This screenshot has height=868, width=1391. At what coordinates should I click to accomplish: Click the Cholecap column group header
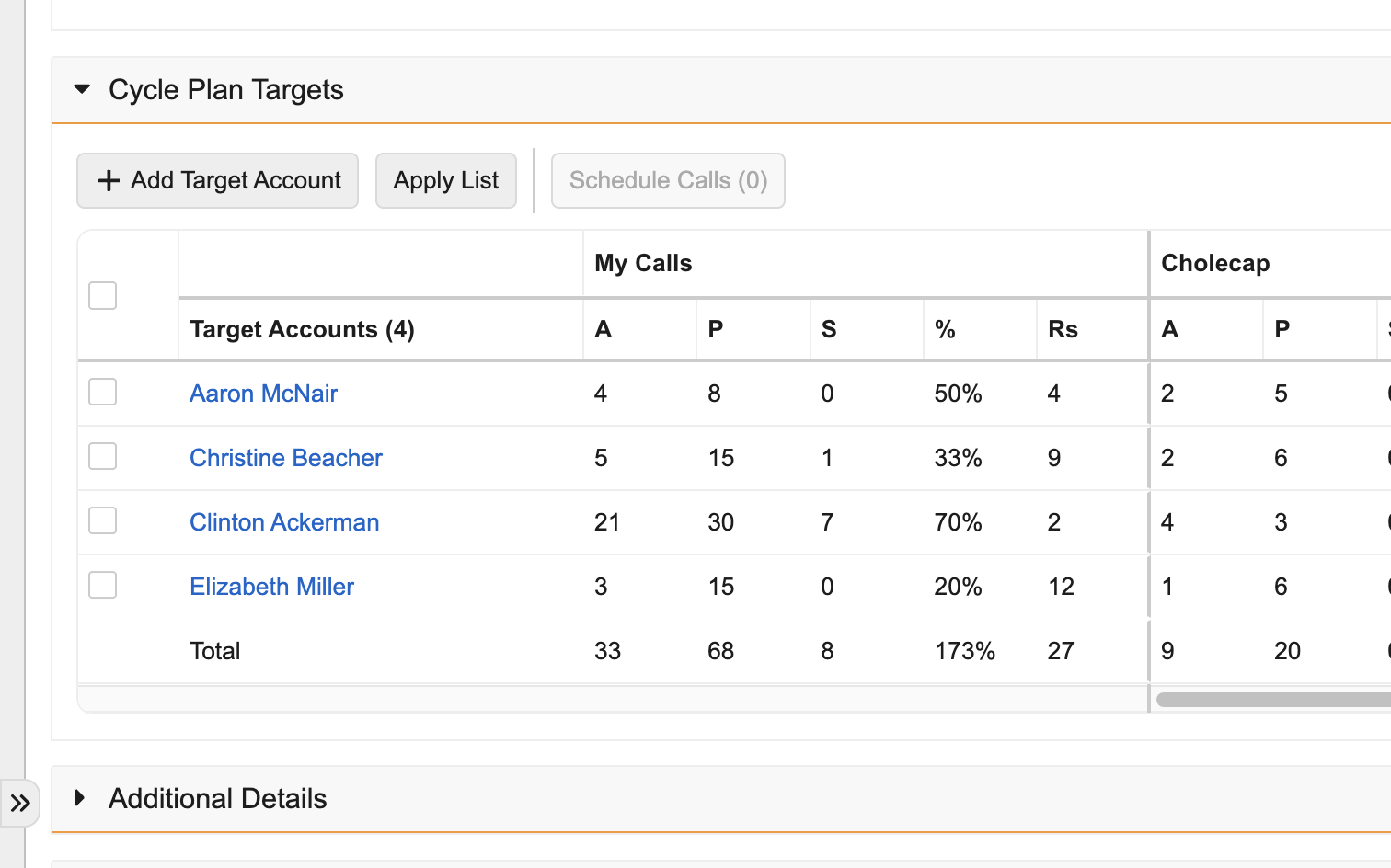point(1215,263)
